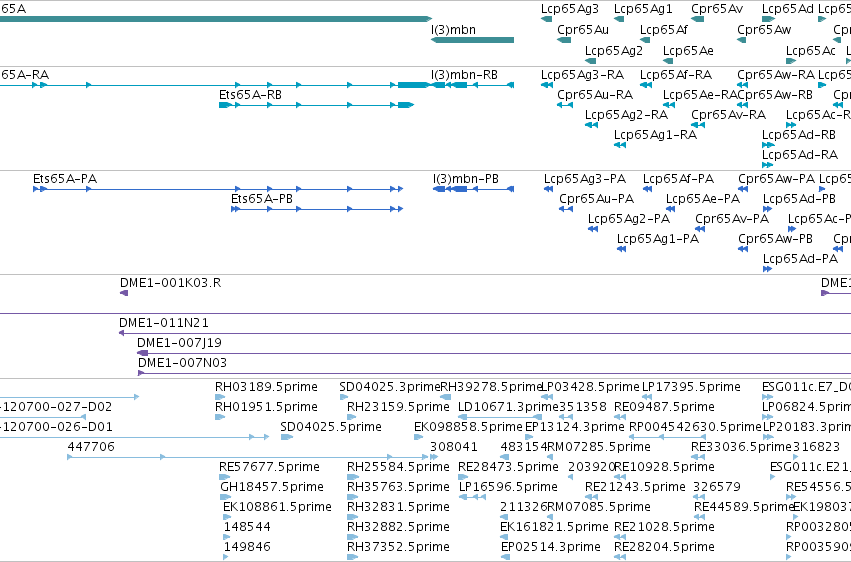The width and height of the screenshot is (851, 562).
Task: Click the LP17395.5prime EST label
Action: pos(691,387)
